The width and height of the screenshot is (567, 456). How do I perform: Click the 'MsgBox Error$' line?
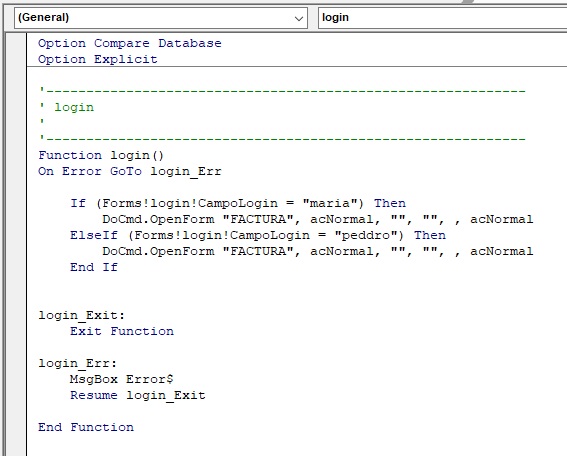(x=122, y=379)
